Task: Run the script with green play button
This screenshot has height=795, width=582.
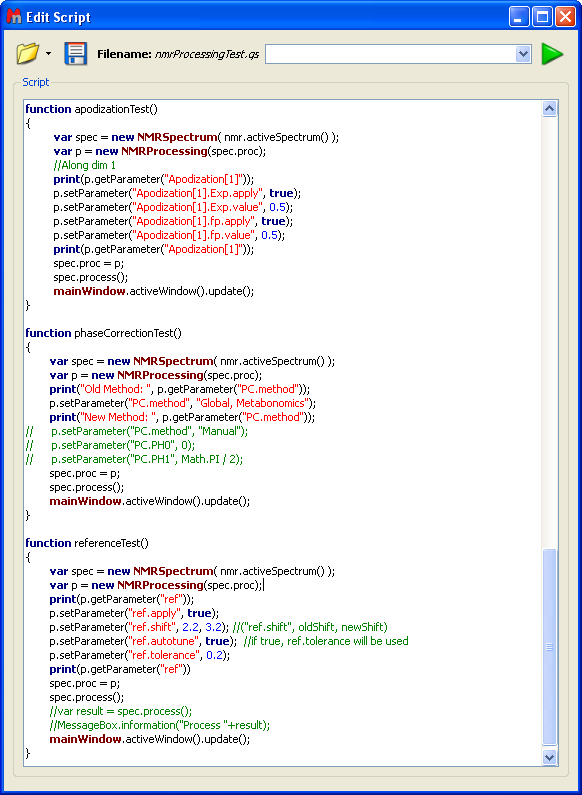Action: coord(552,54)
